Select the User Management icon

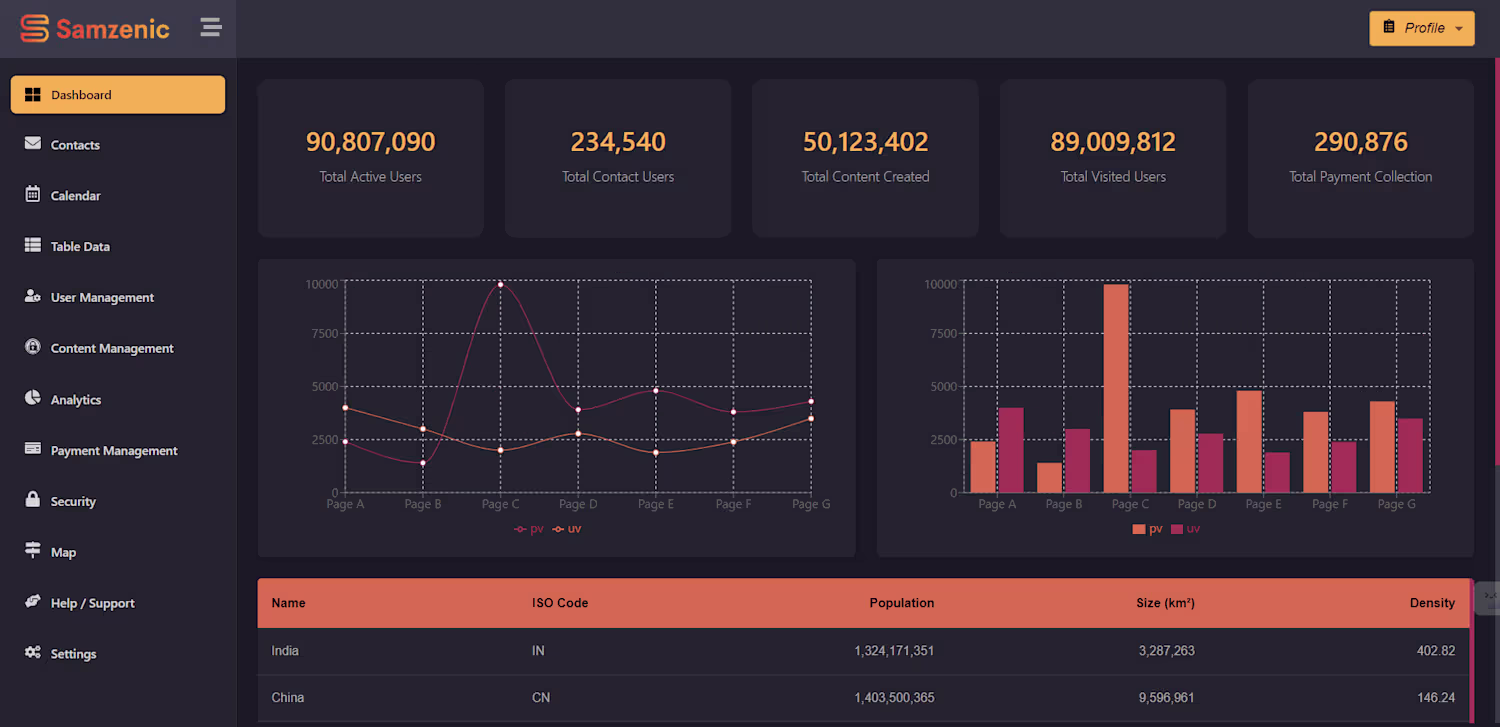click(x=33, y=296)
